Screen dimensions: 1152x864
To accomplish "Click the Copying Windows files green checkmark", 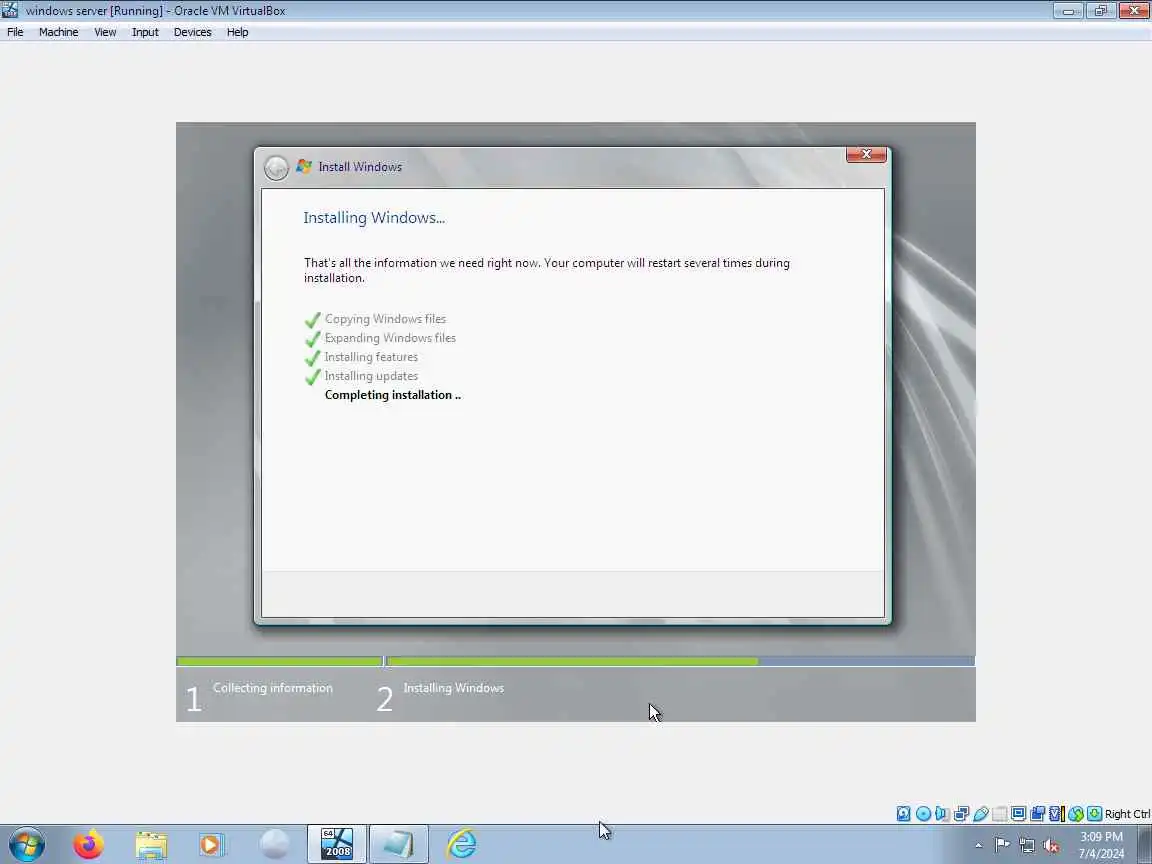I will [x=312, y=320].
